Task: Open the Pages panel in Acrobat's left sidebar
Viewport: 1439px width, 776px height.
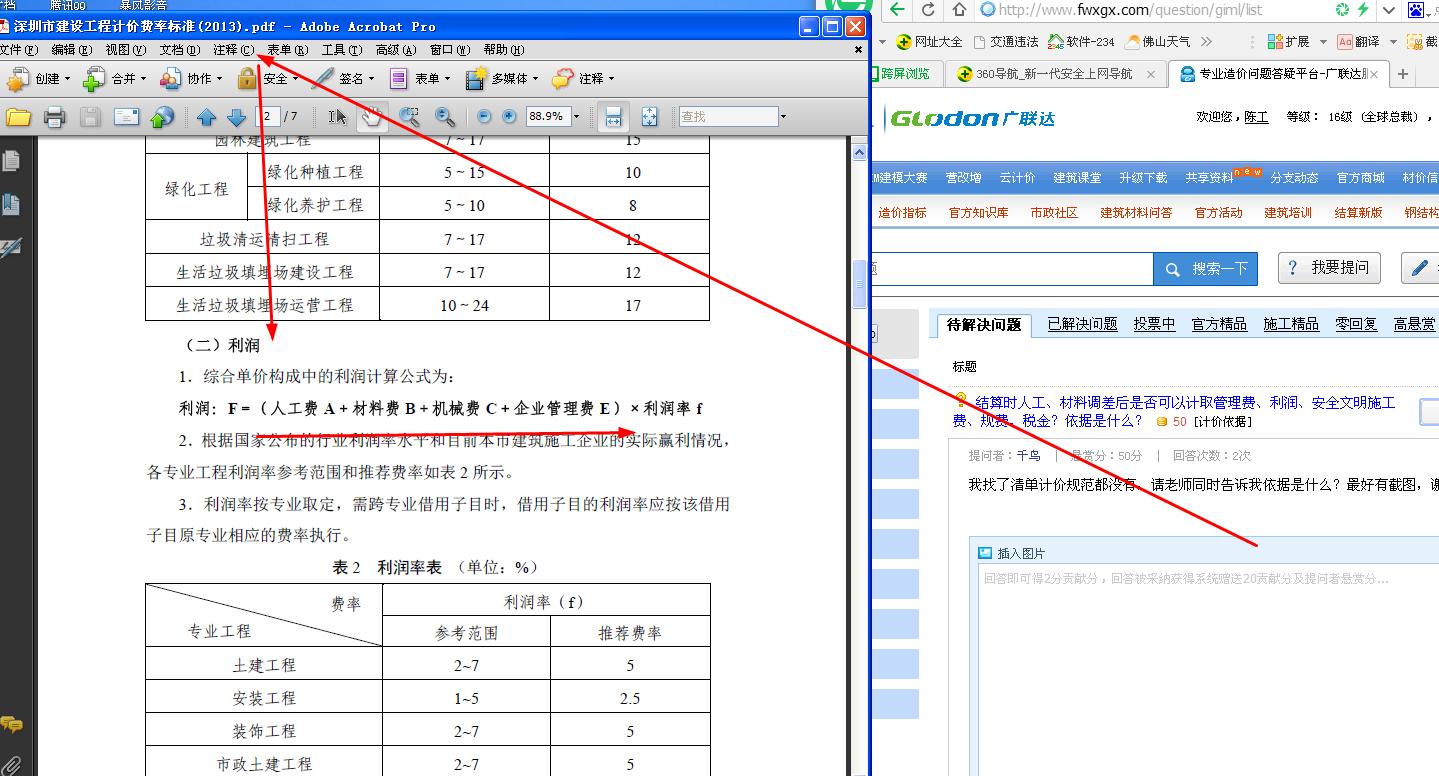Action: (x=12, y=161)
